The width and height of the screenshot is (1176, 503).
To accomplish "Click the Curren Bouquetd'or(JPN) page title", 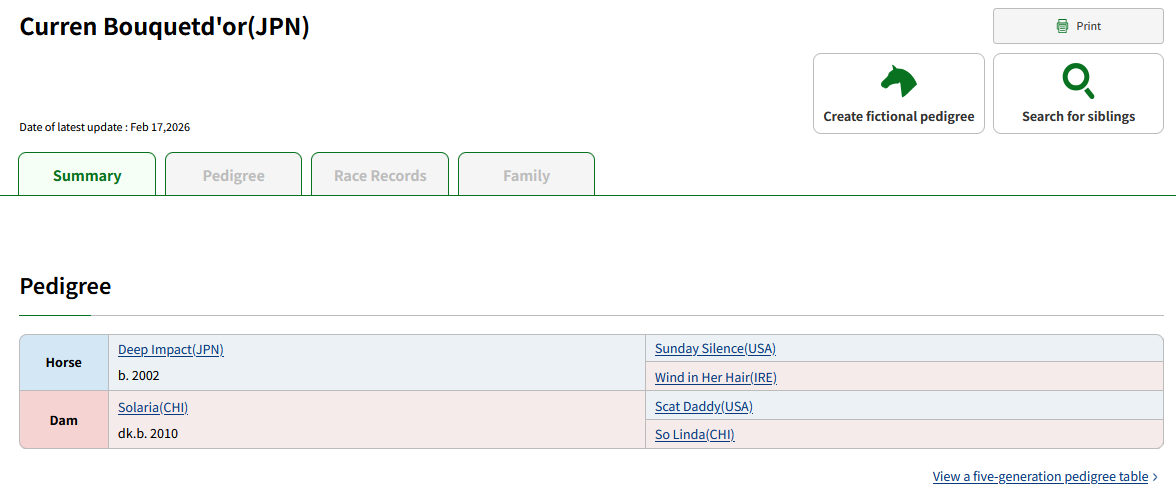I will (x=165, y=27).
